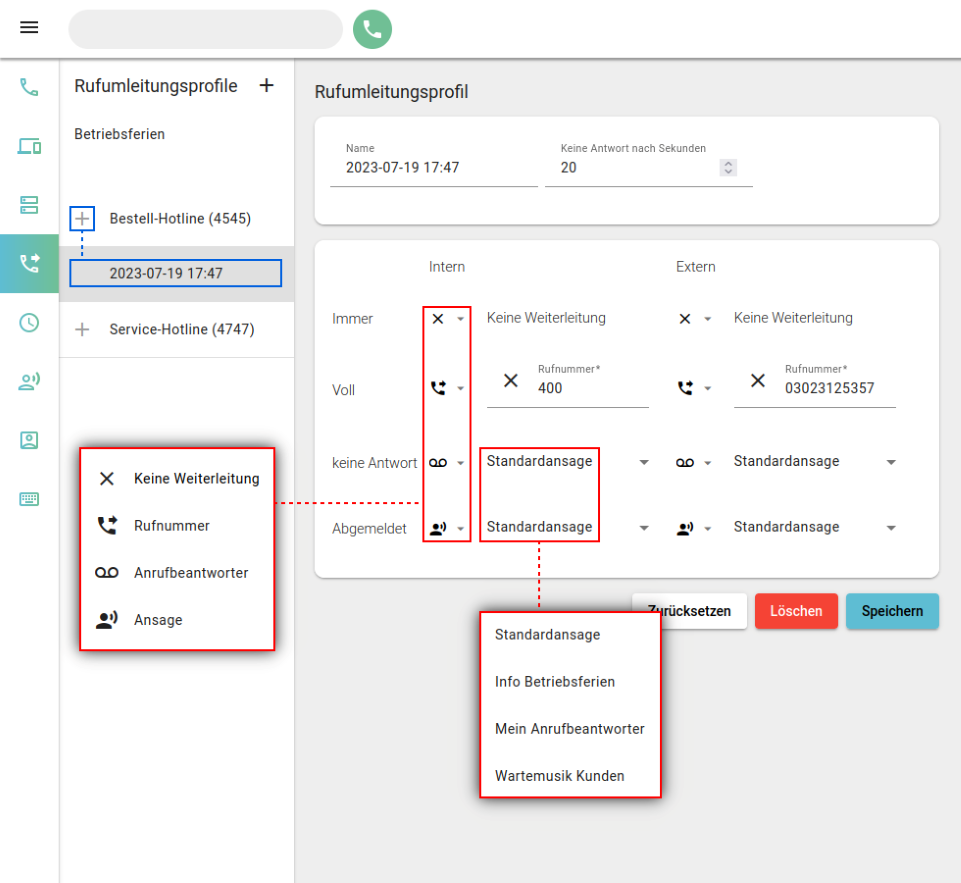Click the green phone call button

click(372, 29)
